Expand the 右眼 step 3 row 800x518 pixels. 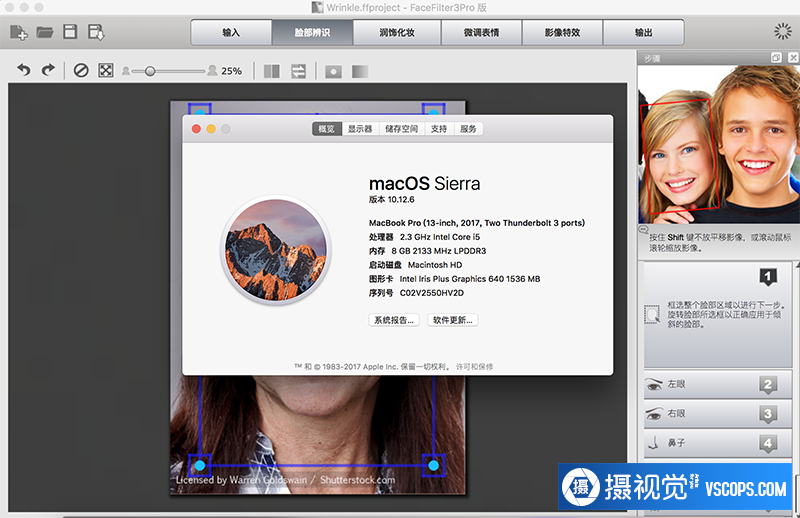click(x=717, y=414)
